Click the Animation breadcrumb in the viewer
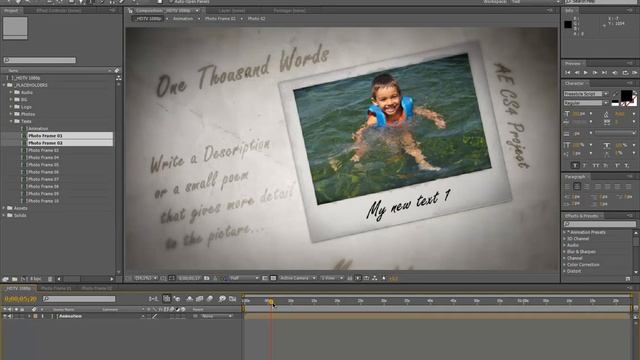The width and height of the screenshot is (640, 360). 183,19
